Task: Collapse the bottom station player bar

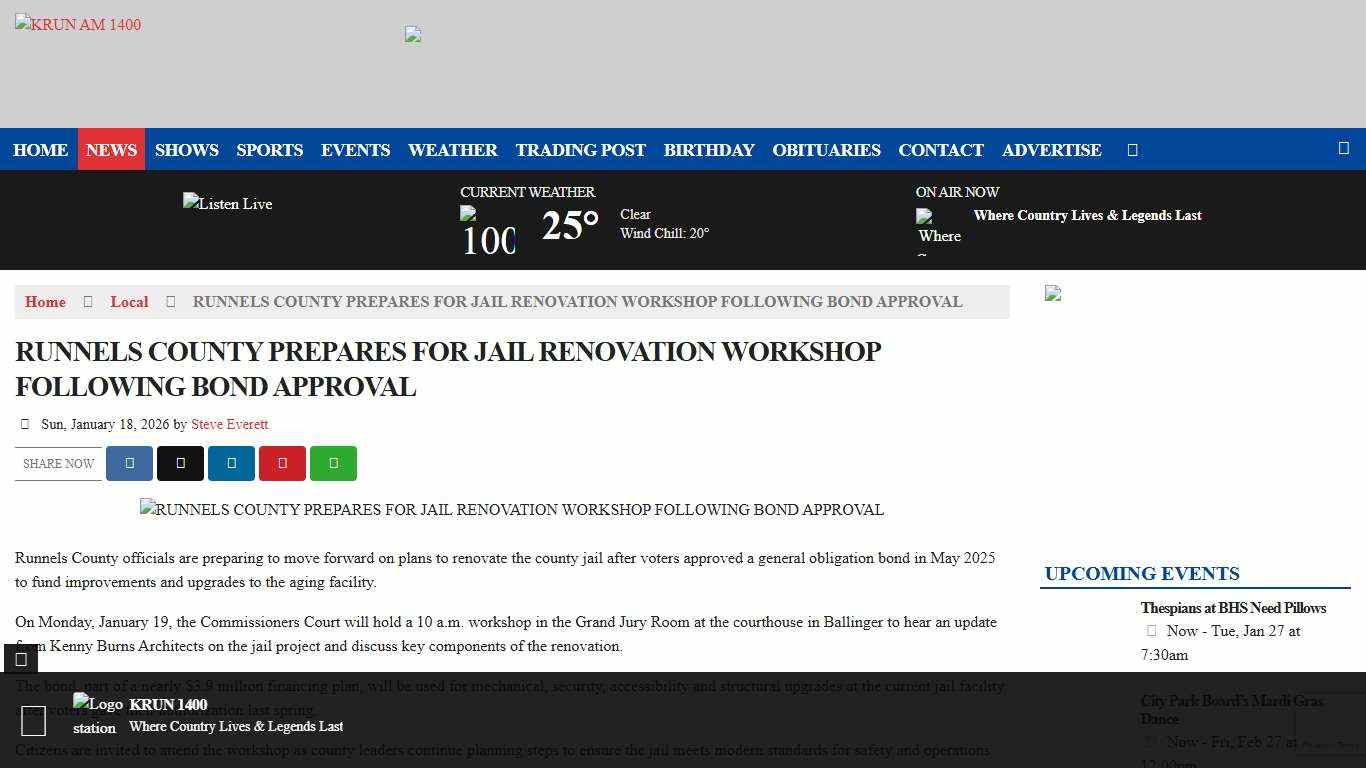Action: pyautogui.click(x=20, y=659)
